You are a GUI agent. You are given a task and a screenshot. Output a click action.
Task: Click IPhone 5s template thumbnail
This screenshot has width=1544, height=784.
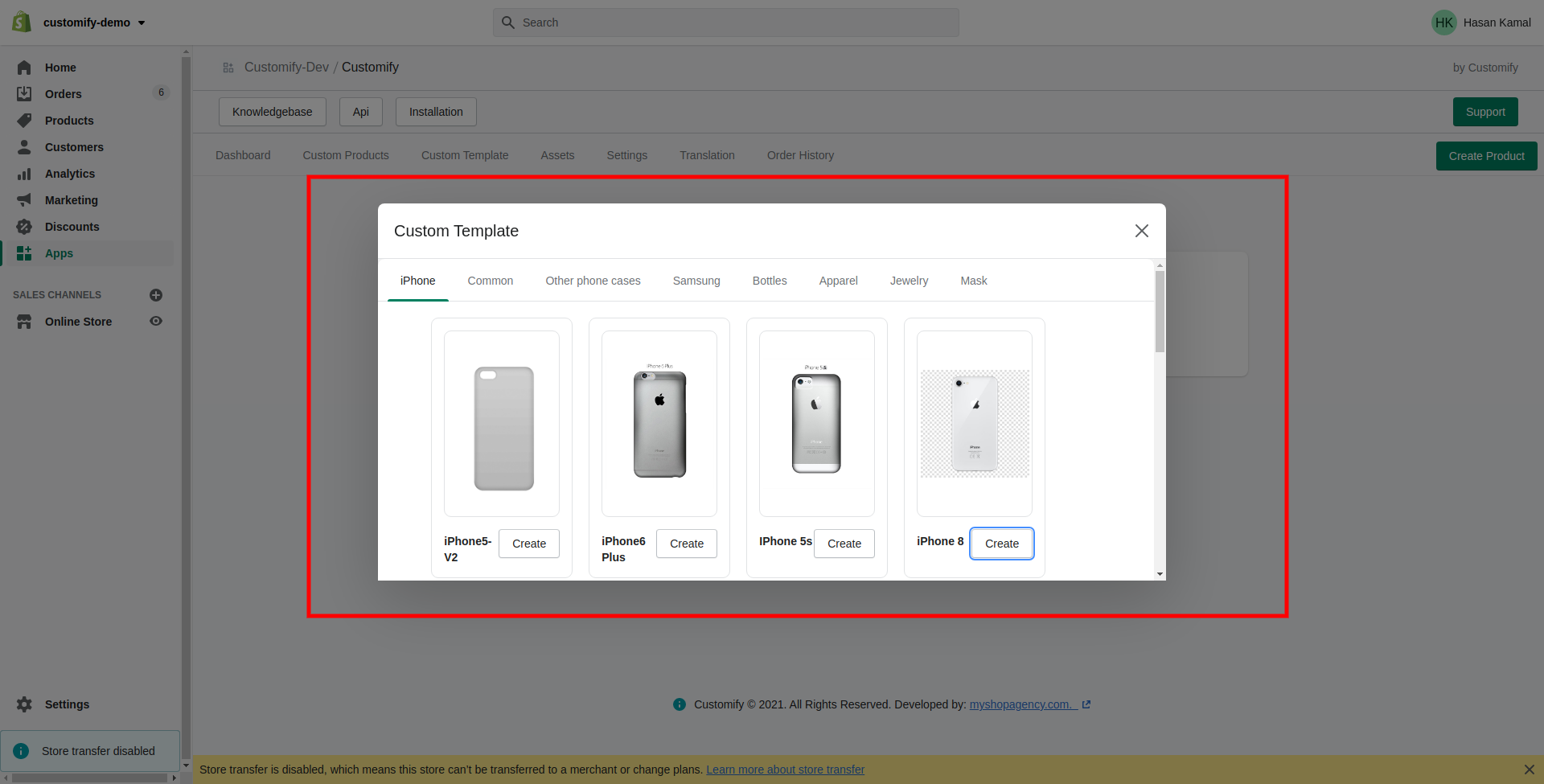pyautogui.click(x=817, y=424)
